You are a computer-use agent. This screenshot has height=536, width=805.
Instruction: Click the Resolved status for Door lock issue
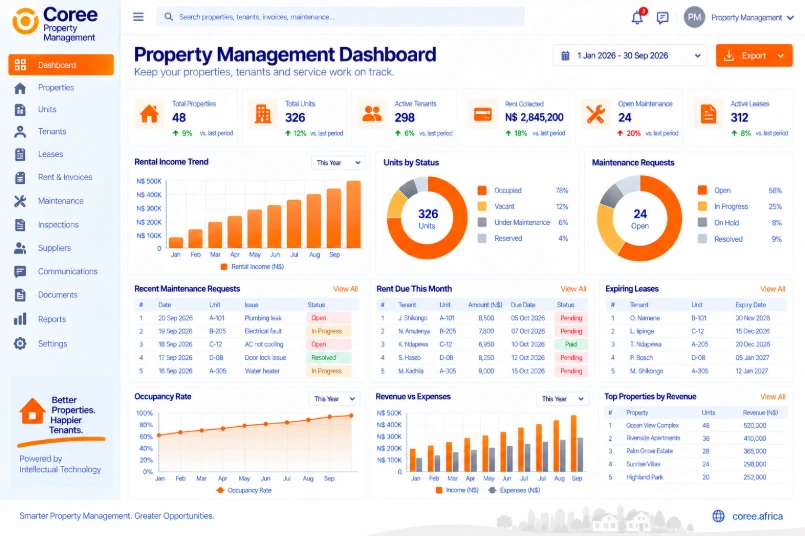(329, 358)
